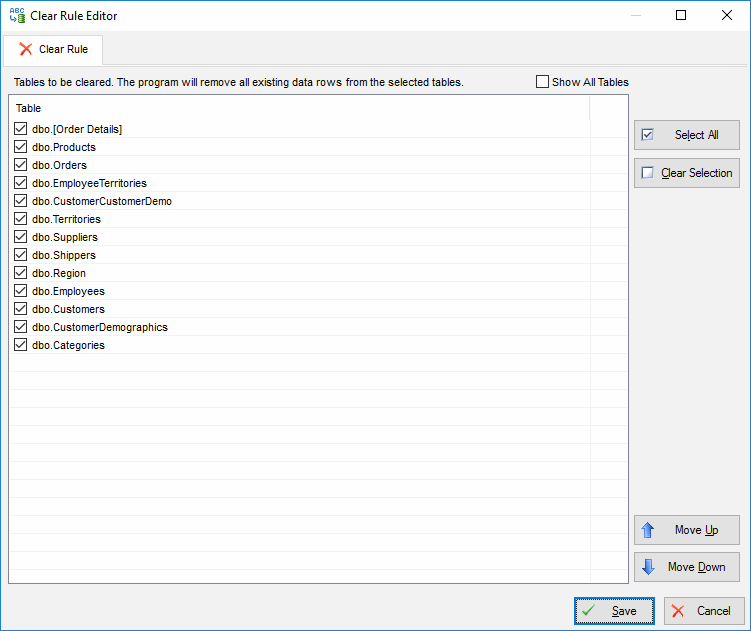Cancel the clear rule editor
The width and height of the screenshot is (751, 631).
[704, 611]
